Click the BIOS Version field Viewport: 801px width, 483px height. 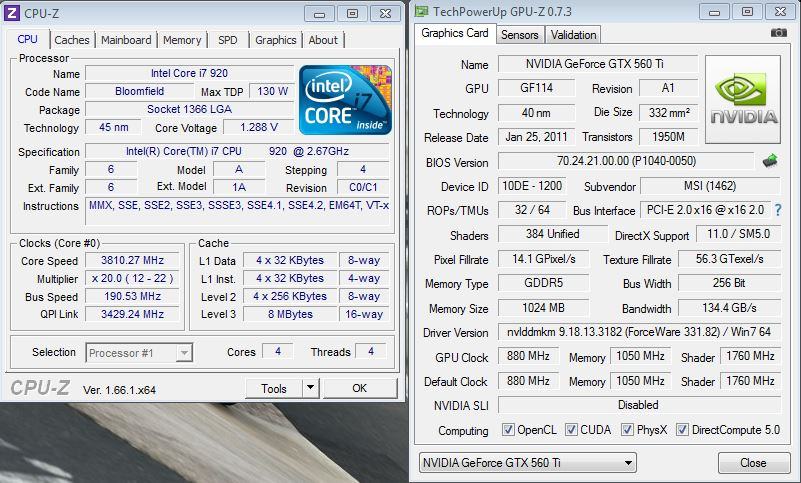click(x=626, y=161)
